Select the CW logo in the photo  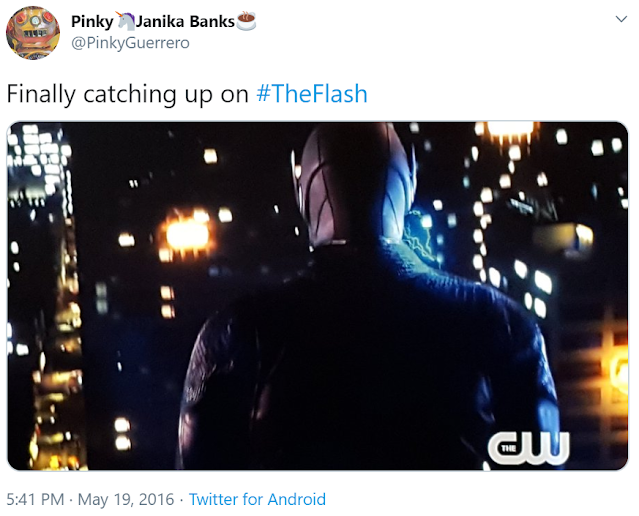click(528, 448)
